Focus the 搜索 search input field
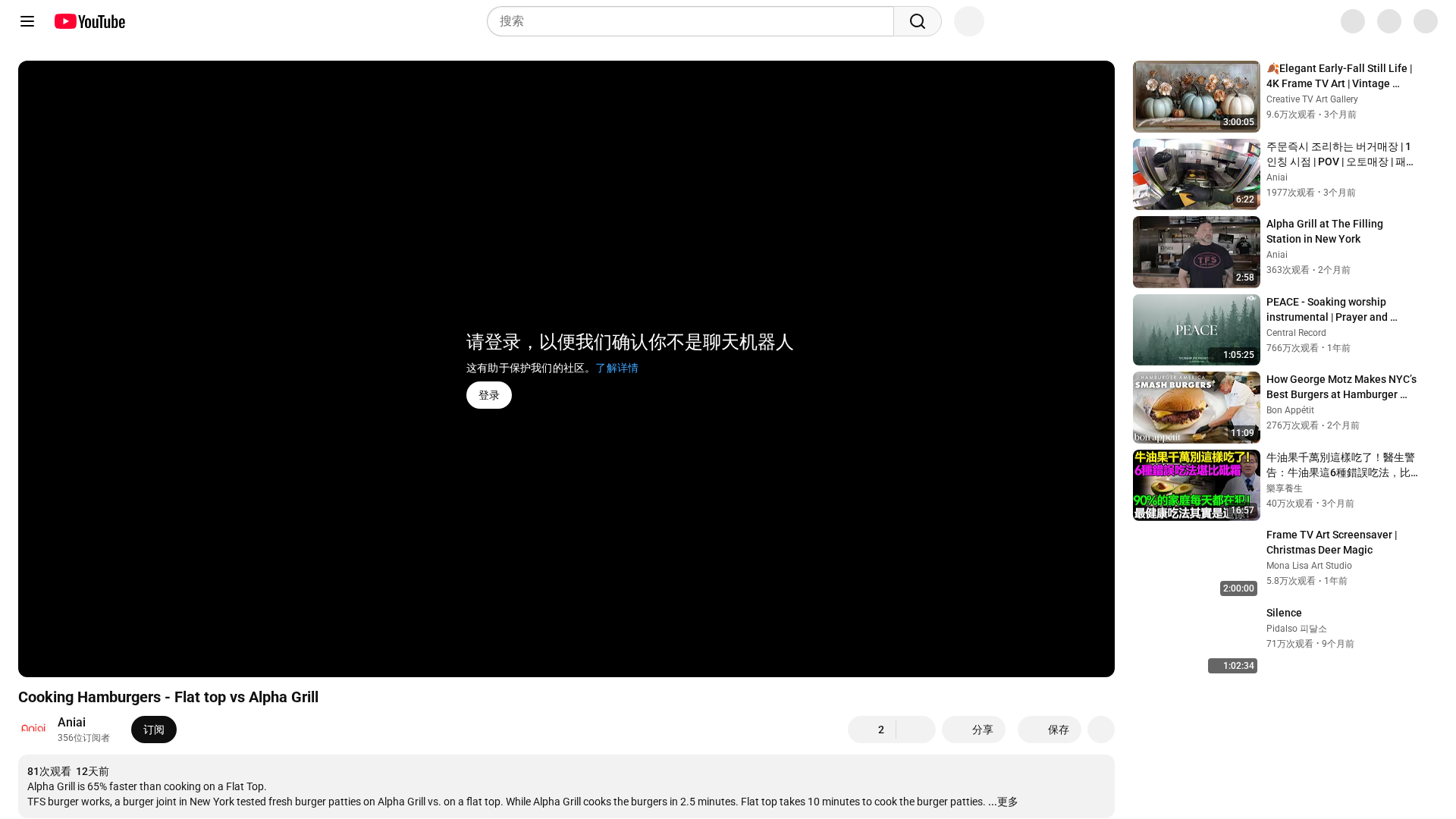Image resolution: width=1456 pixels, height=819 pixels. (x=690, y=21)
